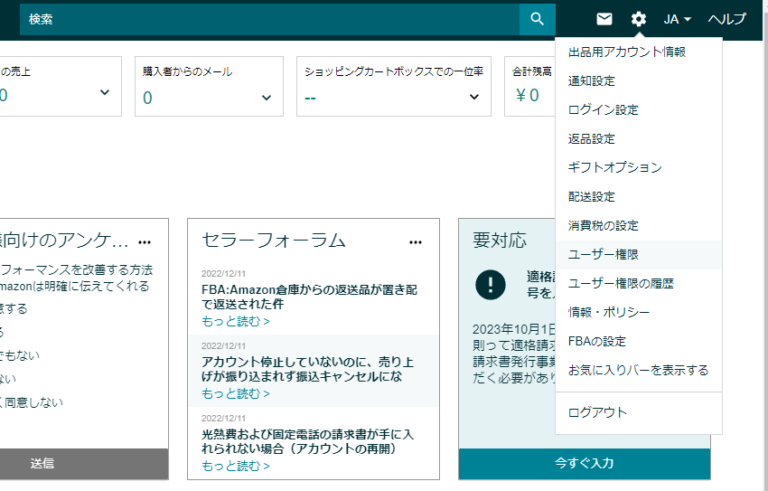Select ユーザー権限 menu item
The height and width of the screenshot is (491, 768).
pyautogui.click(x=639, y=254)
